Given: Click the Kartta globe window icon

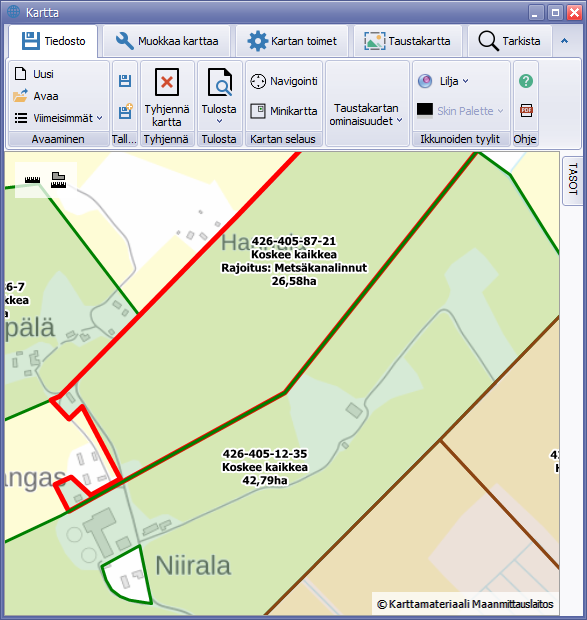Looking at the screenshot, I should tap(13, 12).
